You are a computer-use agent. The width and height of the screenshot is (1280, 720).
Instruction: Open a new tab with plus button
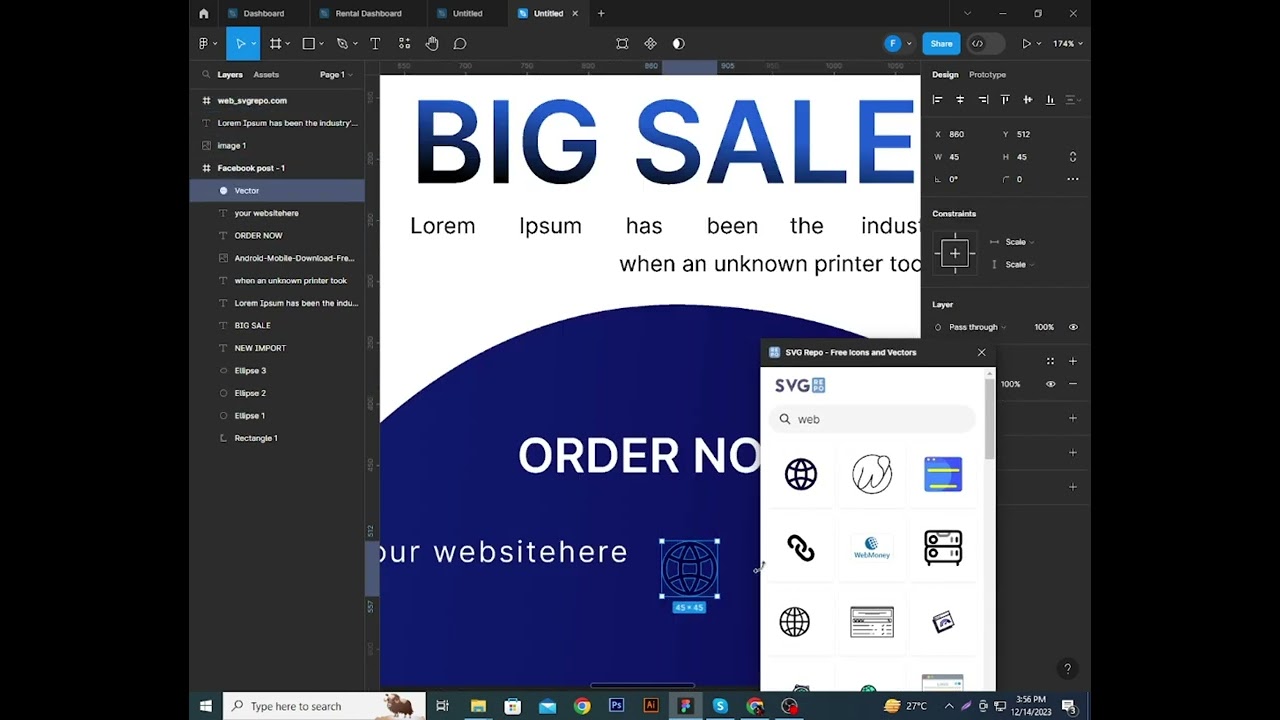click(x=601, y=13)
